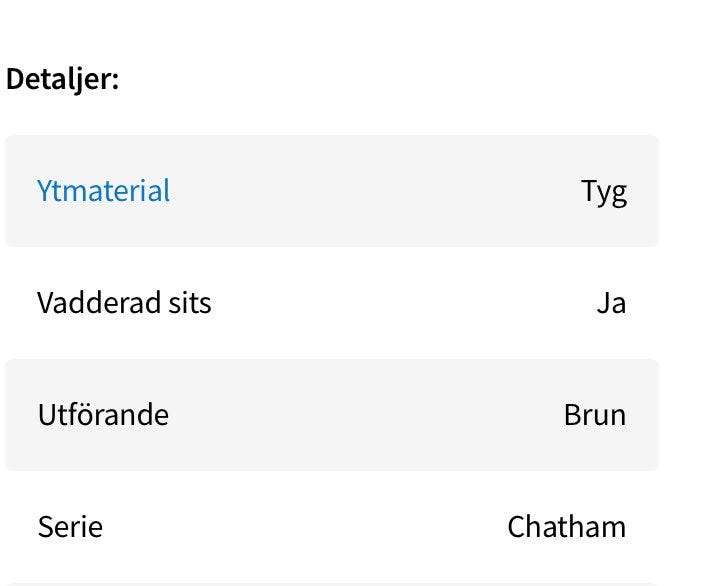Image resolution: width=707 pixels, height=586 pixels.
Task: Click the word sits
Action: coord(187,303)
